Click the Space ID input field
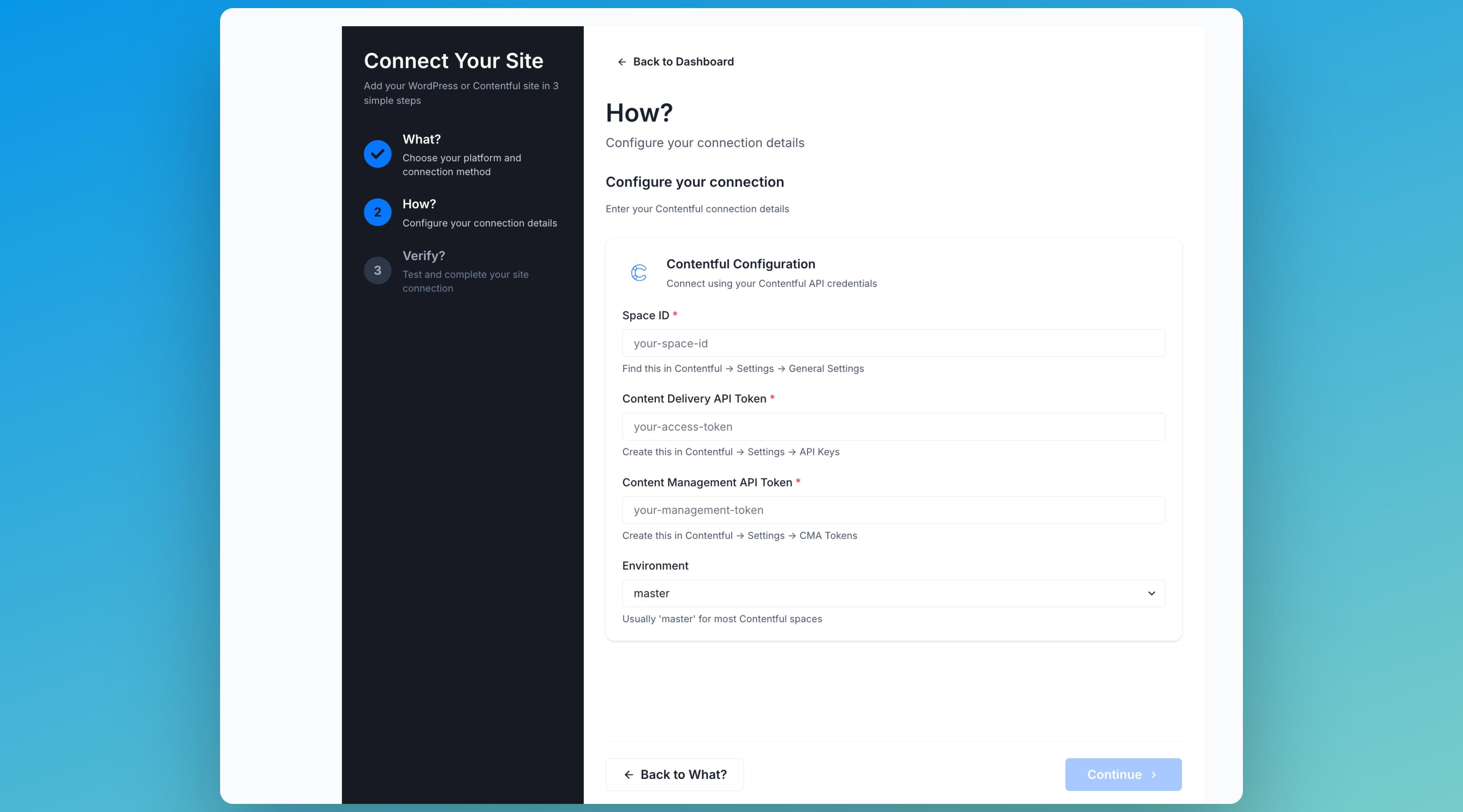Viewport: 1463px width, 812px height. tap(893, 343)
